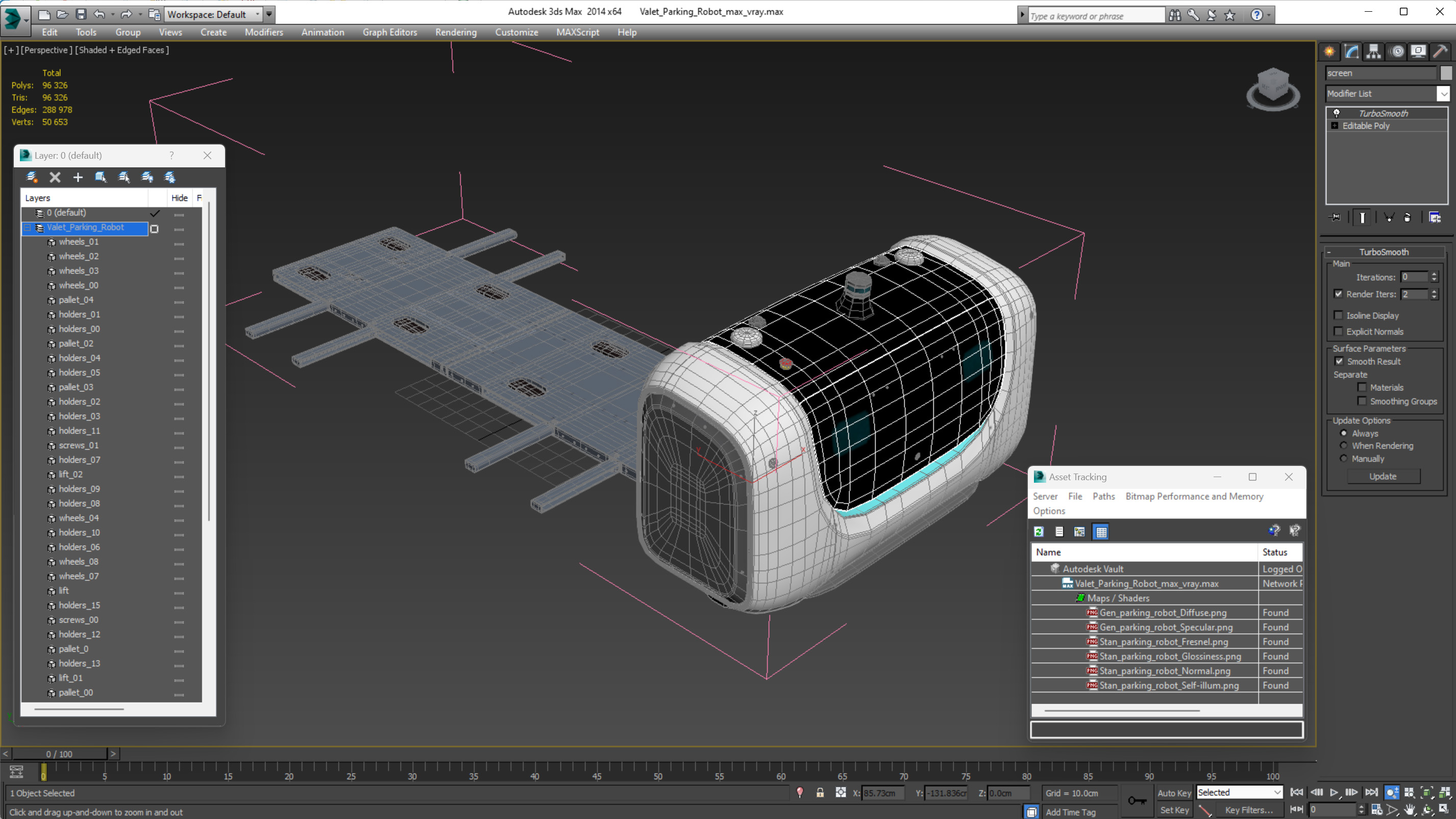Screen dimensions: 1456x819
Task: Toggle Selection Lock padlock icon
Action: [820, 792]
